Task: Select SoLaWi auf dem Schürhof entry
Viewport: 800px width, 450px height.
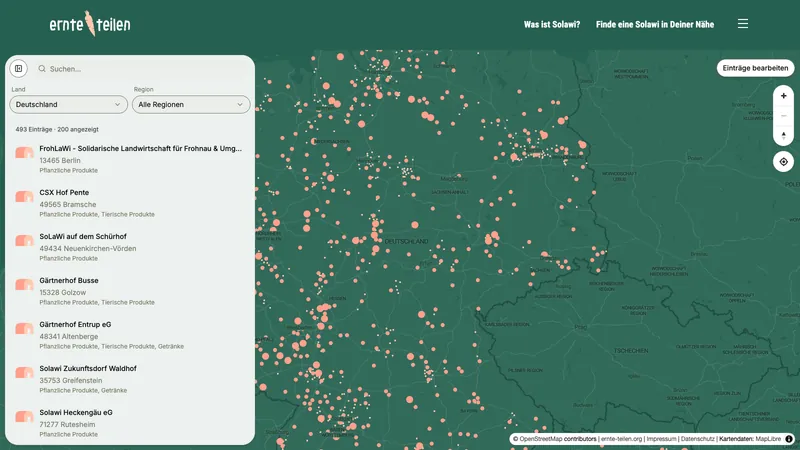Action: coord(130,246)
